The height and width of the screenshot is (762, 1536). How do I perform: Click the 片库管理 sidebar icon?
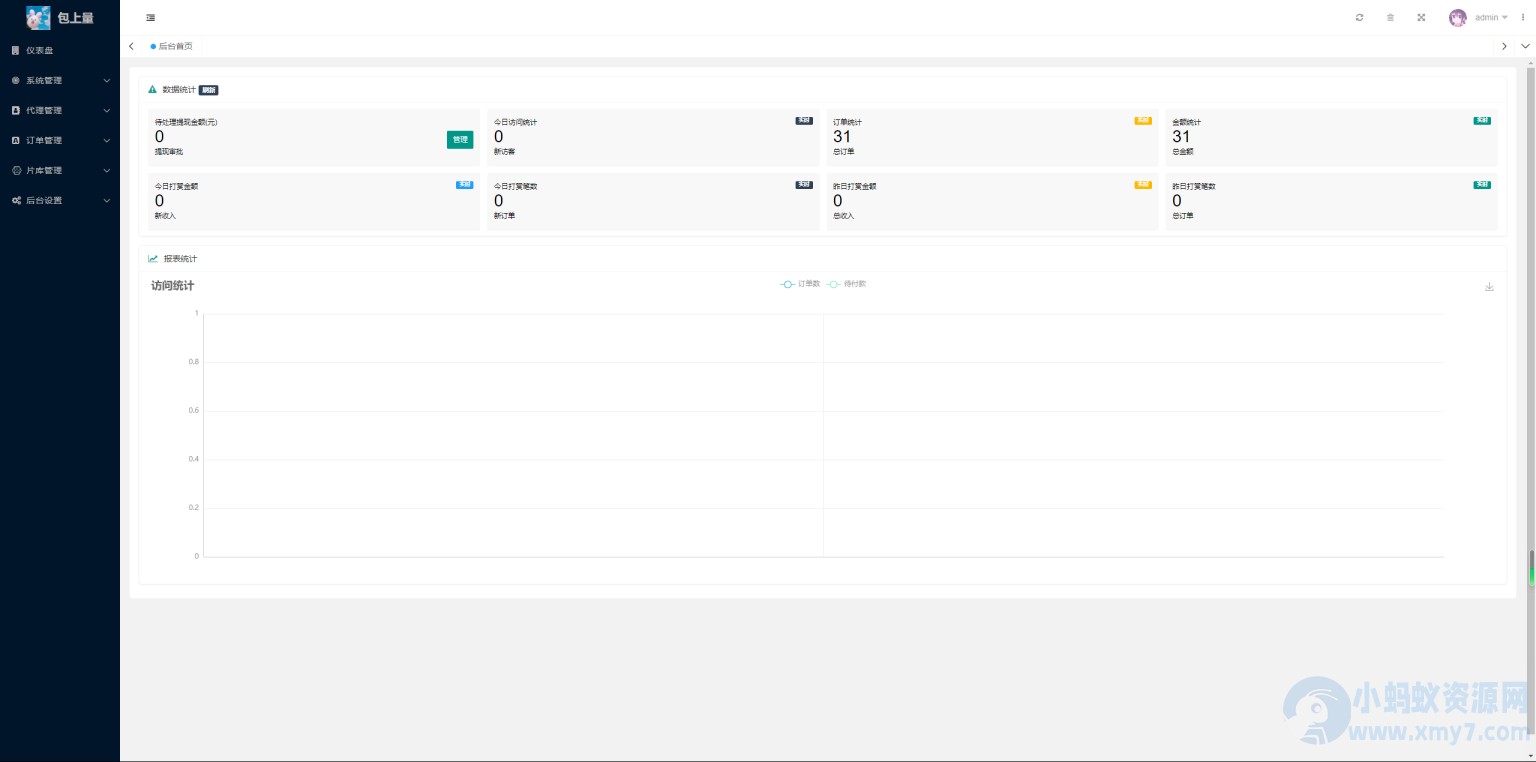pyautogui.click(x=15, y=170)
